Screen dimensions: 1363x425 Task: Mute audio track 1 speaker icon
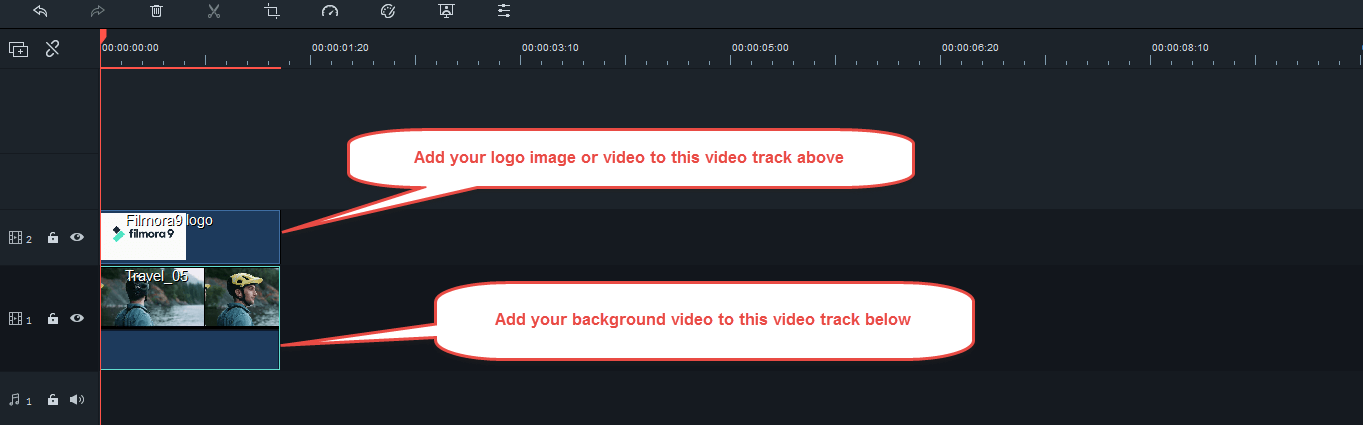point(77,400)
